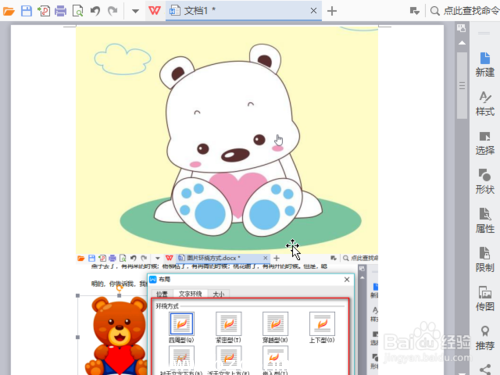This screenshot has width=500, height=375.
Task: Toggle the ruler icon above the scrollbar
Action: [x=461, y=28]
